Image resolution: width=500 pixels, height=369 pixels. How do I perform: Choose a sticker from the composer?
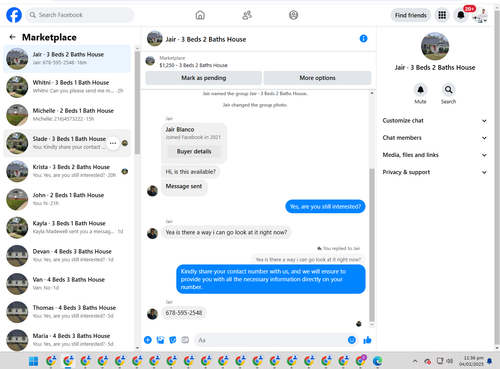coord(173,340)
